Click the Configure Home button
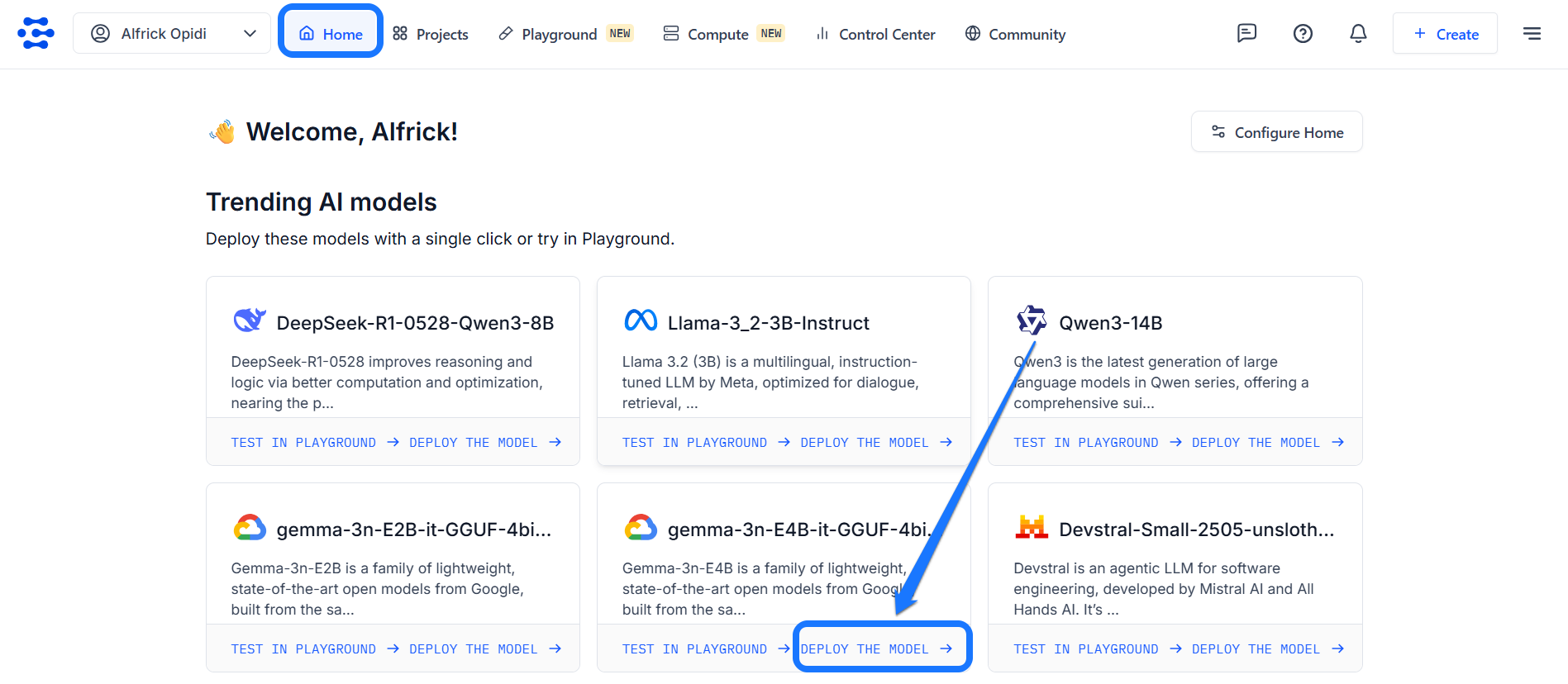Viewport: 1568px width, 684px height. coord(1277,132)
